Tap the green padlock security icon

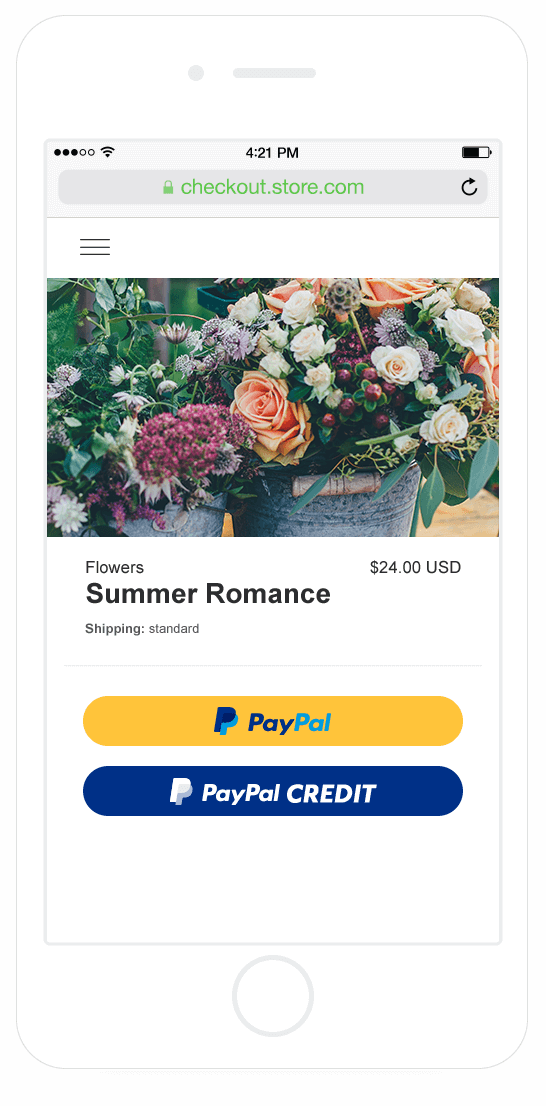pyautogui.click(x=168, y=187)
